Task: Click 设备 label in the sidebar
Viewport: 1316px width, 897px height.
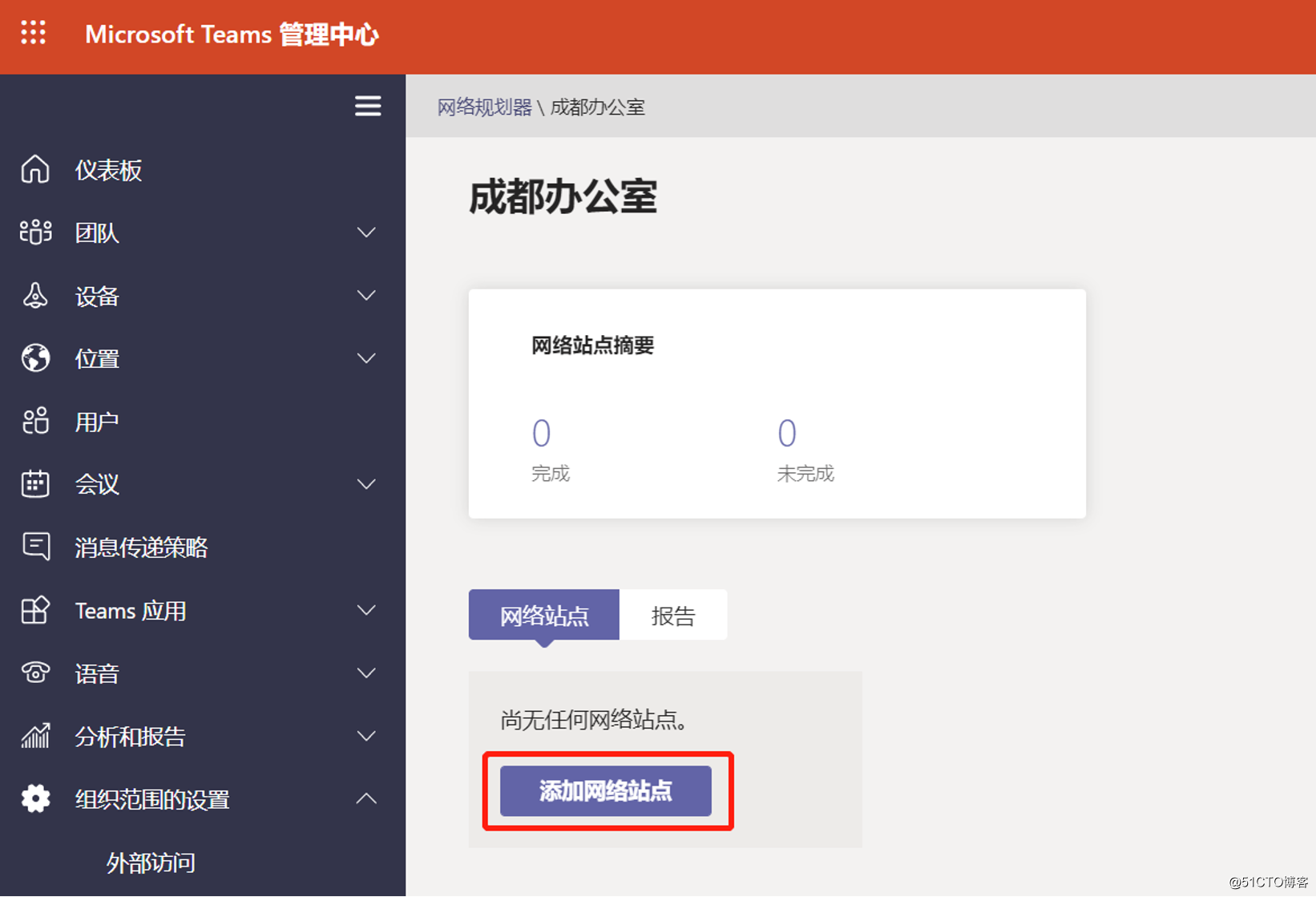Action: click(x=97, y=297)
